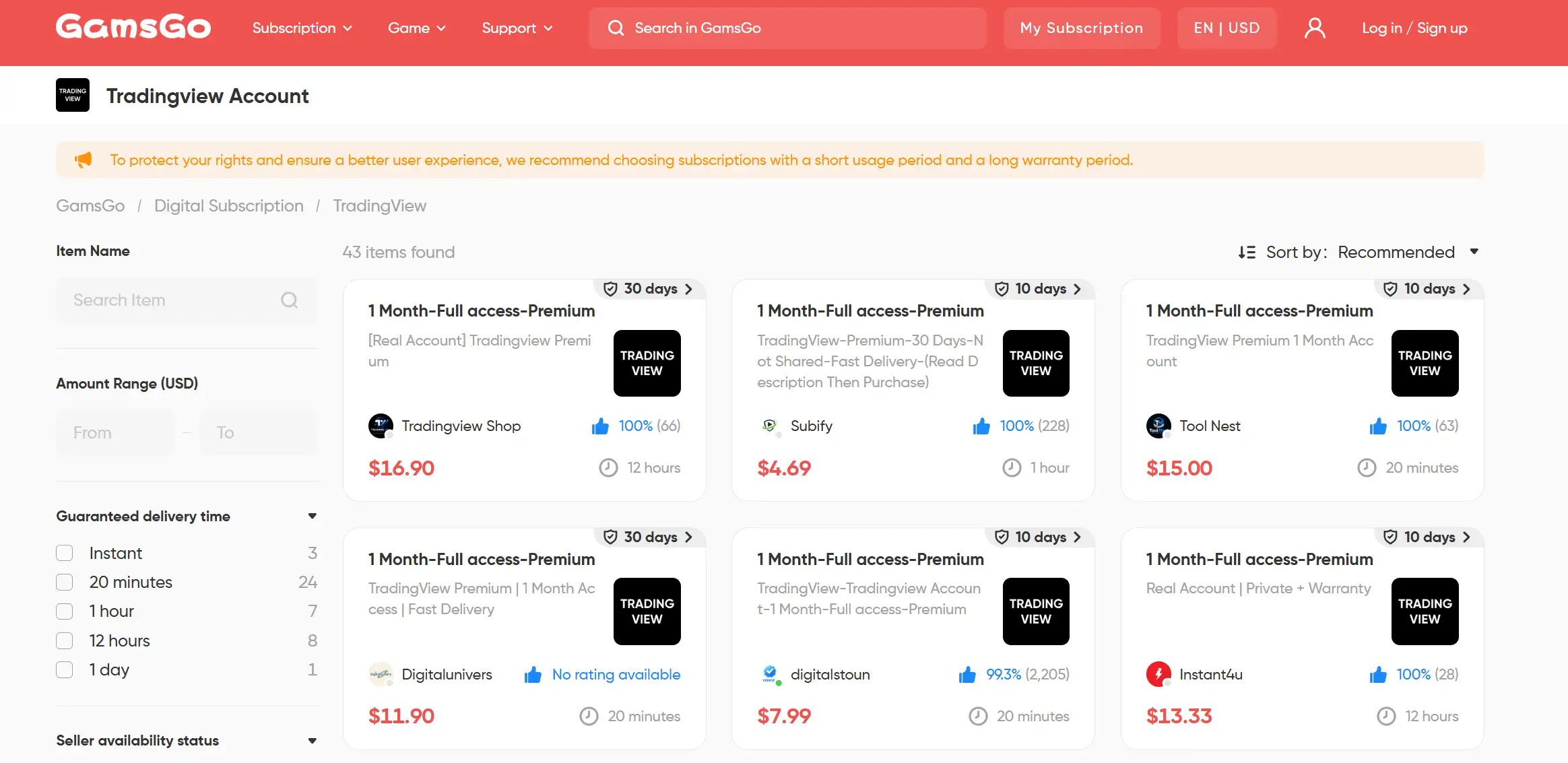
Task: Open the Subscription dropdown menu
Action: (302, 28)
